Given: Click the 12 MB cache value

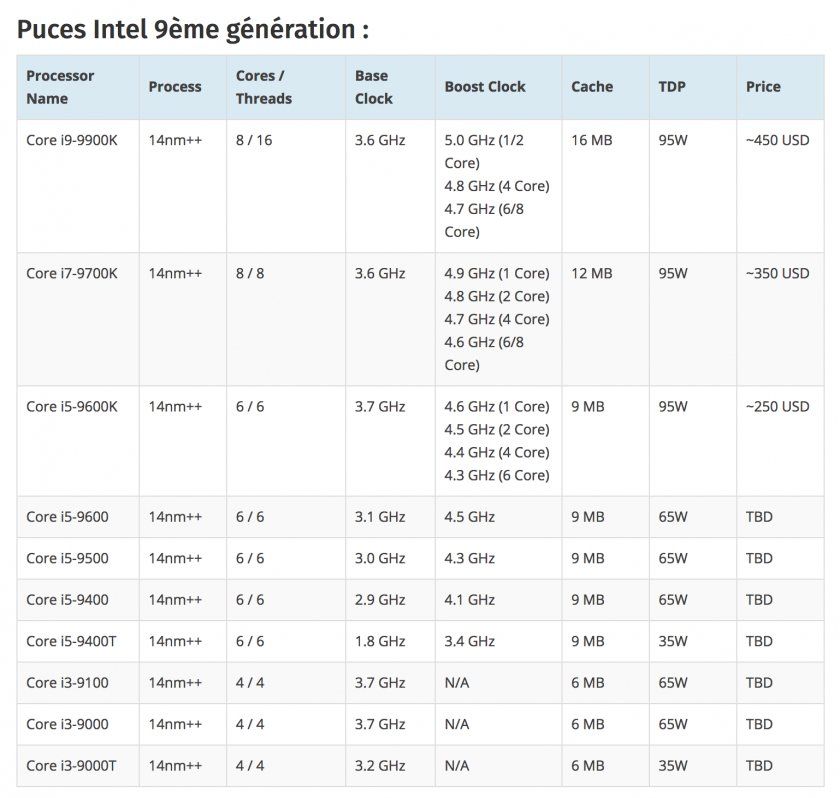Looking at the screenshot, I should (591, 273).
